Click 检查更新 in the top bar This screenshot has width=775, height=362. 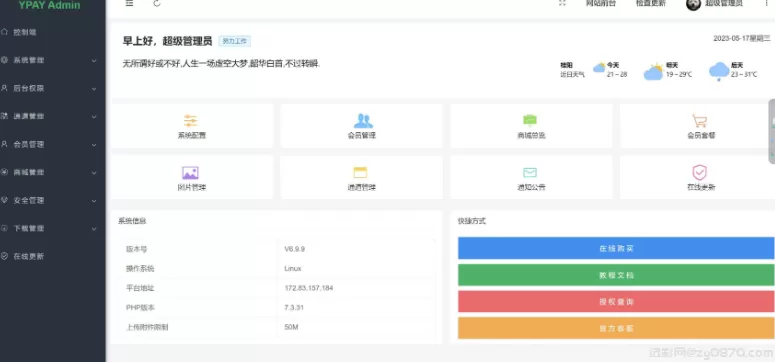(x=650, y=3)
